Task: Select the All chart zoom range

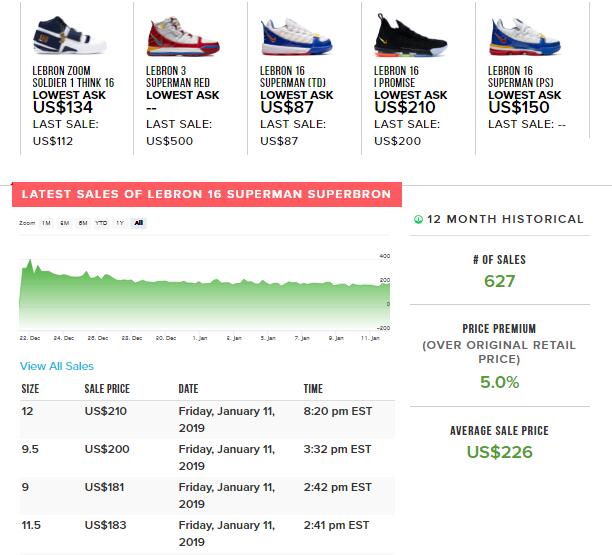Action: point(138,223)
